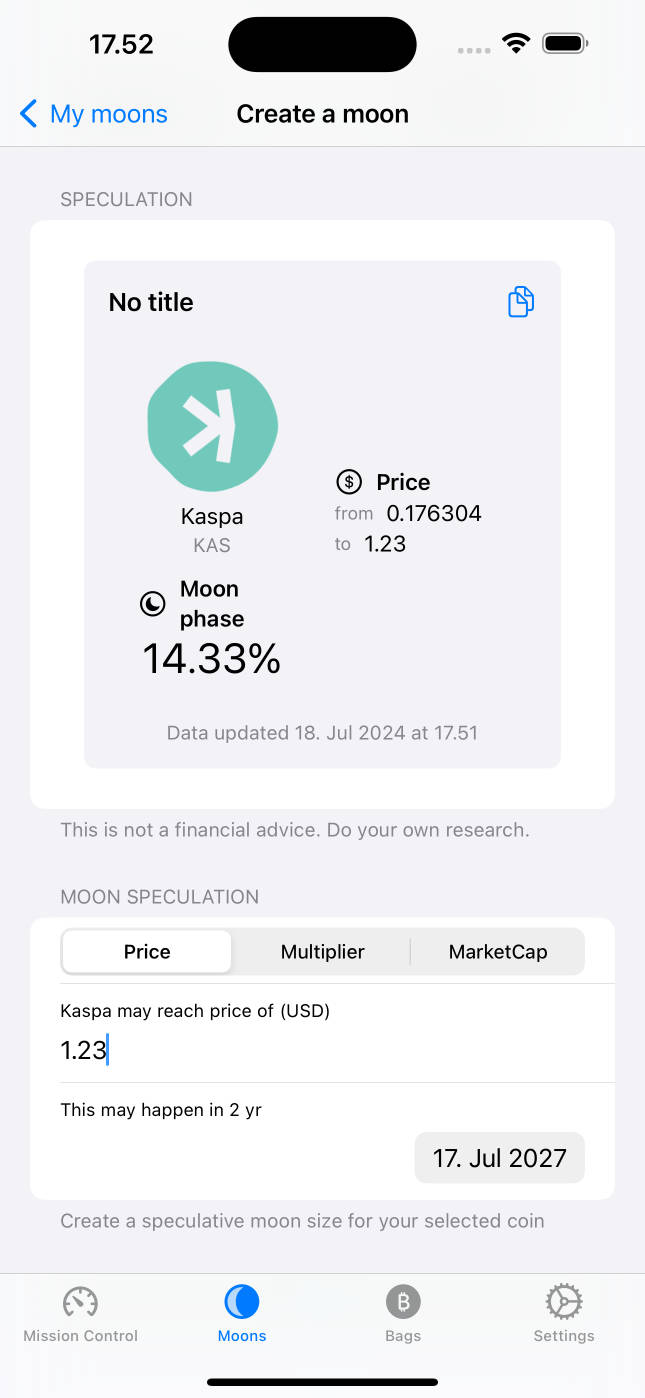The height and width of the screenshot is (1398, 645).
Task: Tap the My moons back link
Action: point(109,114)
